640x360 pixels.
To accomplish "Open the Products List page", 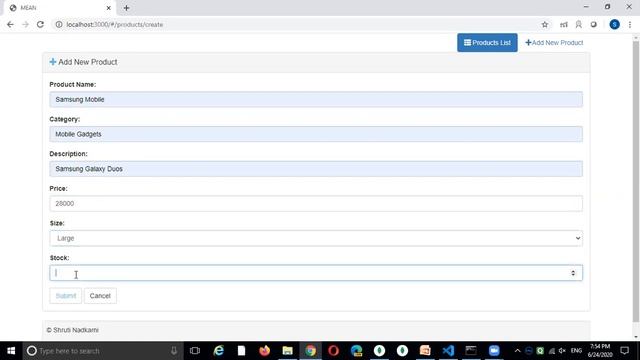I will point(487,42).
